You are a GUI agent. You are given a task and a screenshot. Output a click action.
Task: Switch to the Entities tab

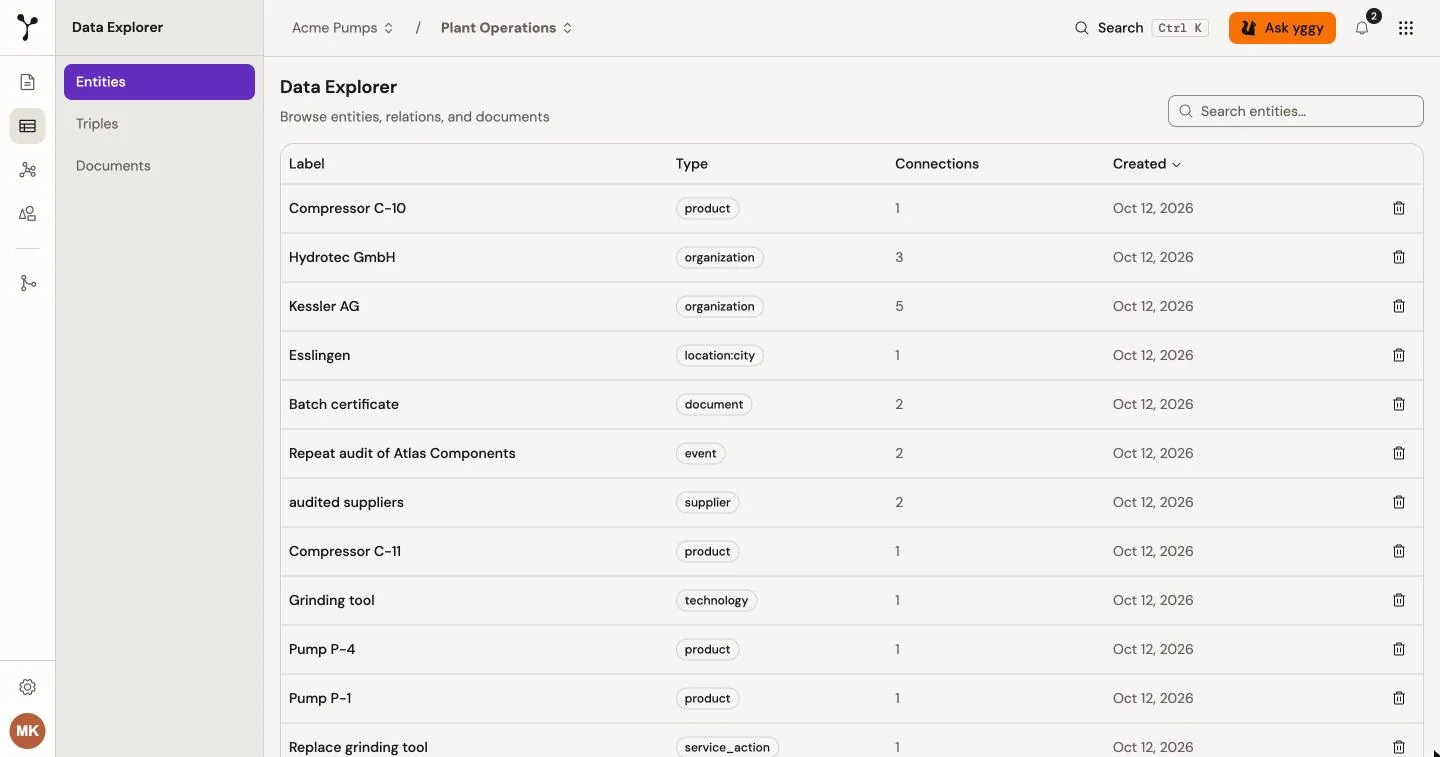click(159, 82)
